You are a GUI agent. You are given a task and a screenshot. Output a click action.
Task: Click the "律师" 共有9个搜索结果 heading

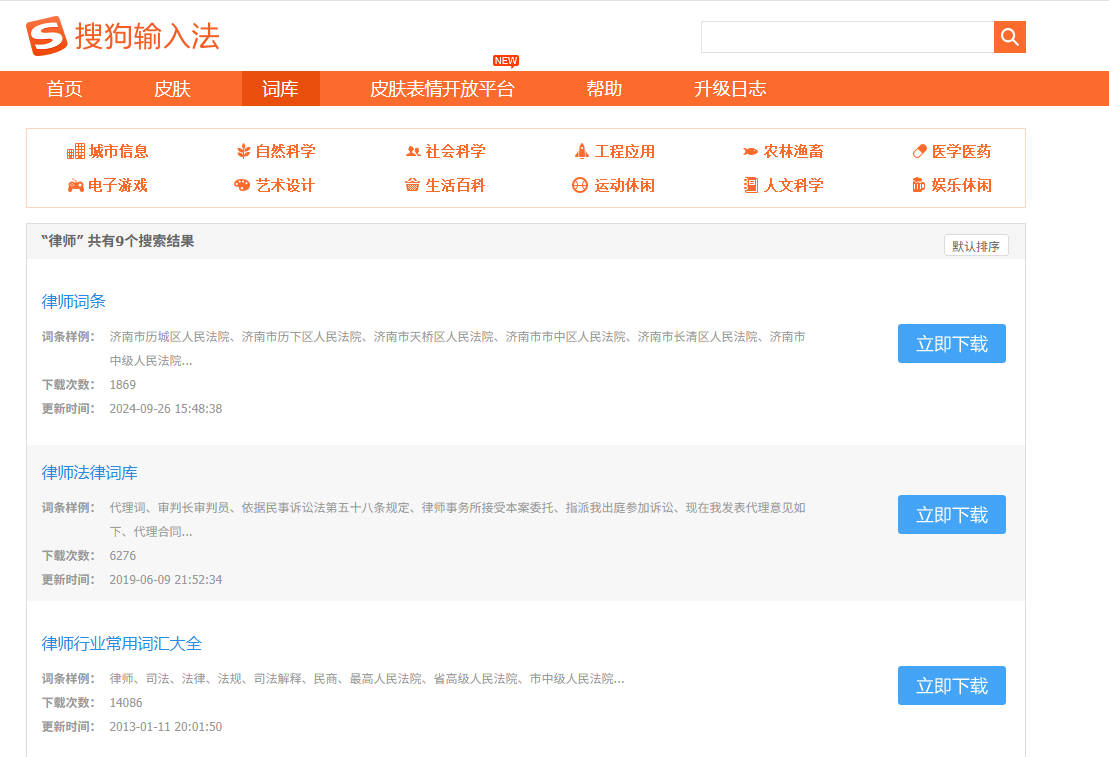117,241
